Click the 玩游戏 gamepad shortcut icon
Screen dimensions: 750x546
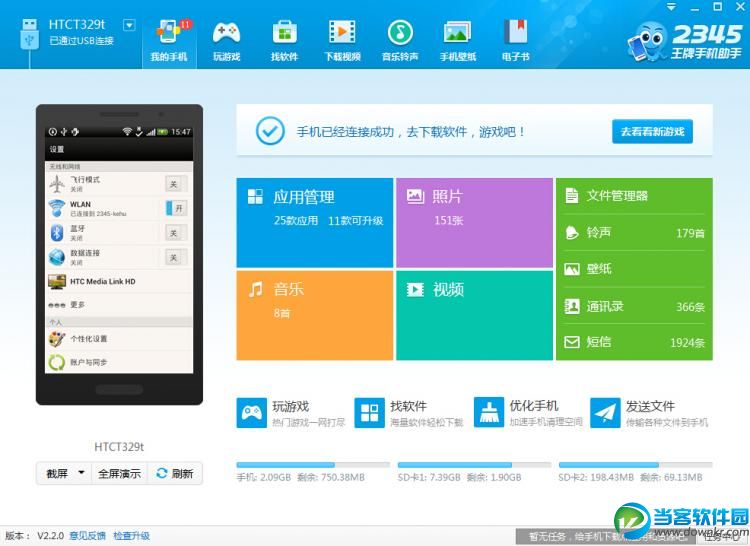[x=252, y=413]
